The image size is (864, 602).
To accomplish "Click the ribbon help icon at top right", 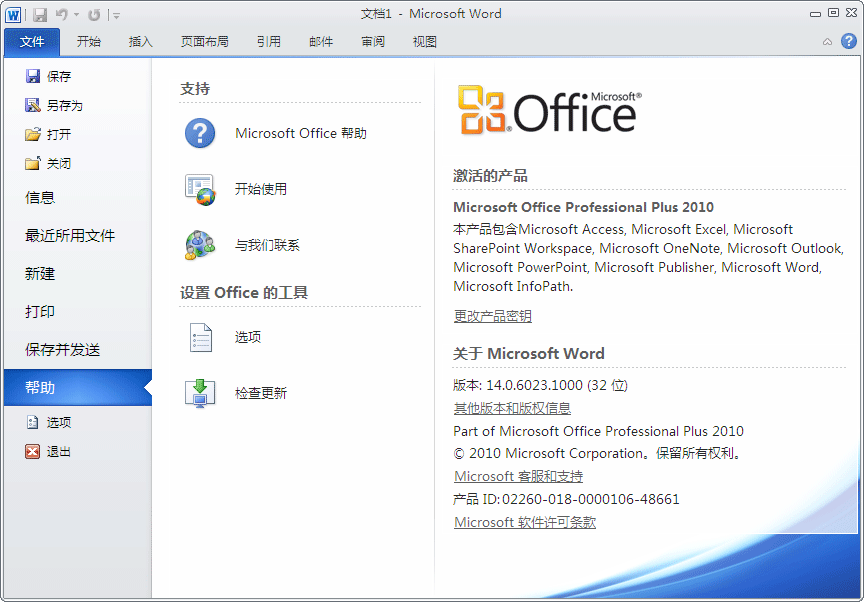I will click(848, 41).
